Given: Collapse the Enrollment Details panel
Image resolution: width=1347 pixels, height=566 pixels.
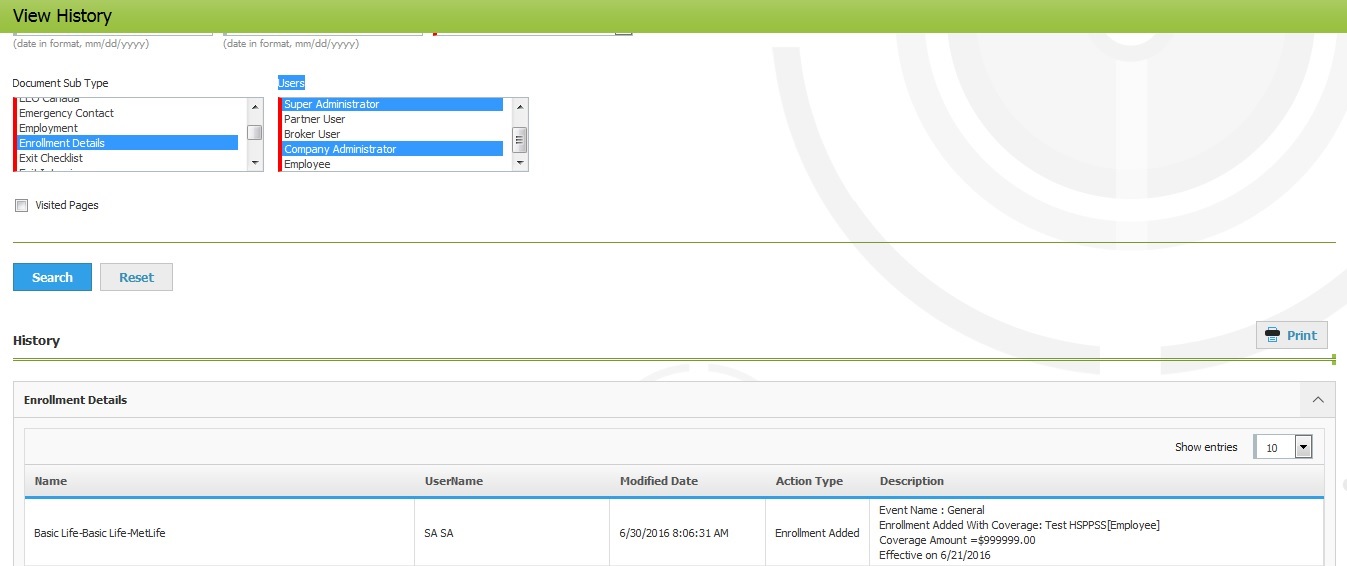Looking at the screenshot, I should [x=1317, y=400].
